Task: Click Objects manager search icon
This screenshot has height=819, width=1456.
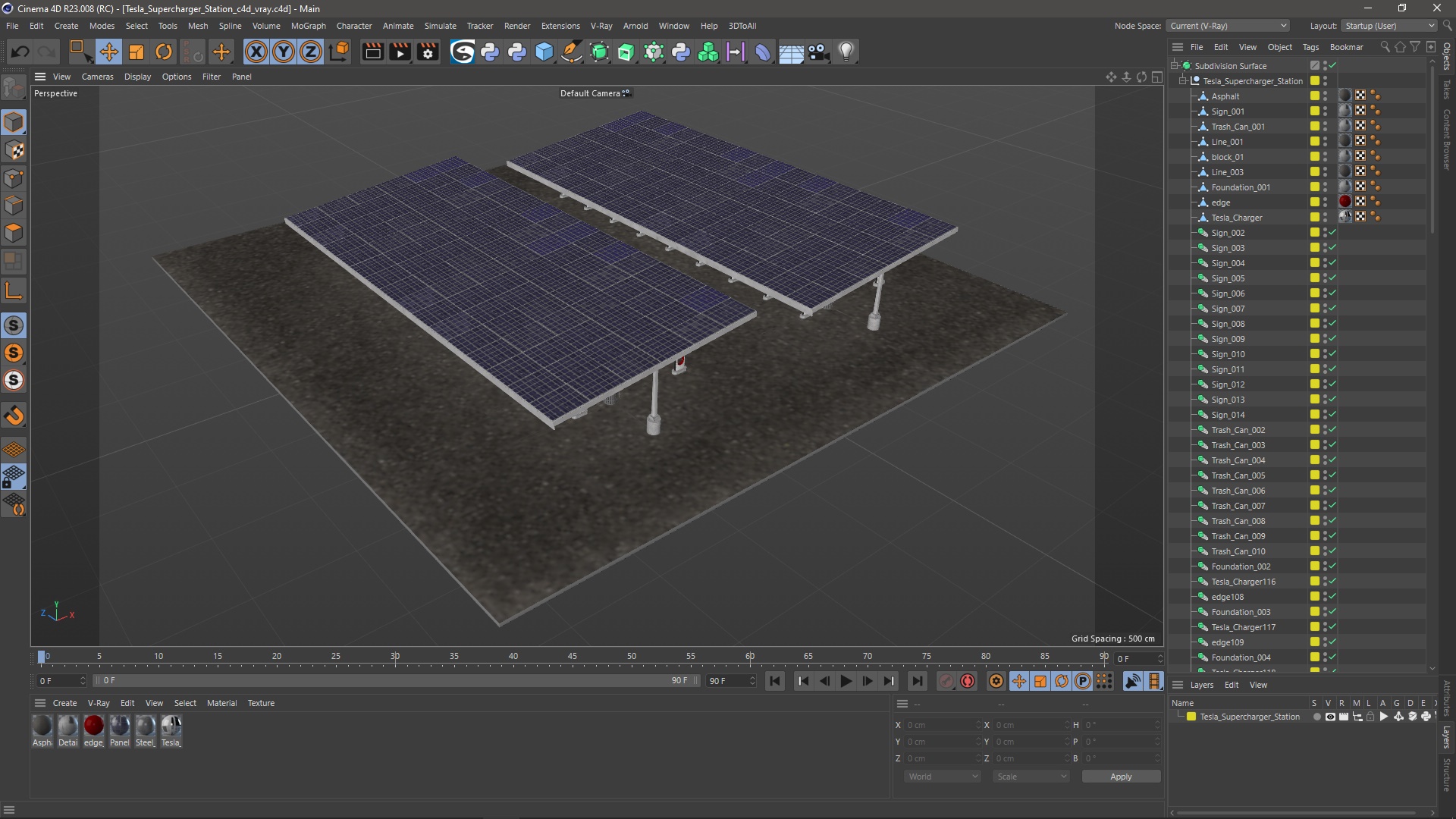Action: click(x=1385, y=47)
